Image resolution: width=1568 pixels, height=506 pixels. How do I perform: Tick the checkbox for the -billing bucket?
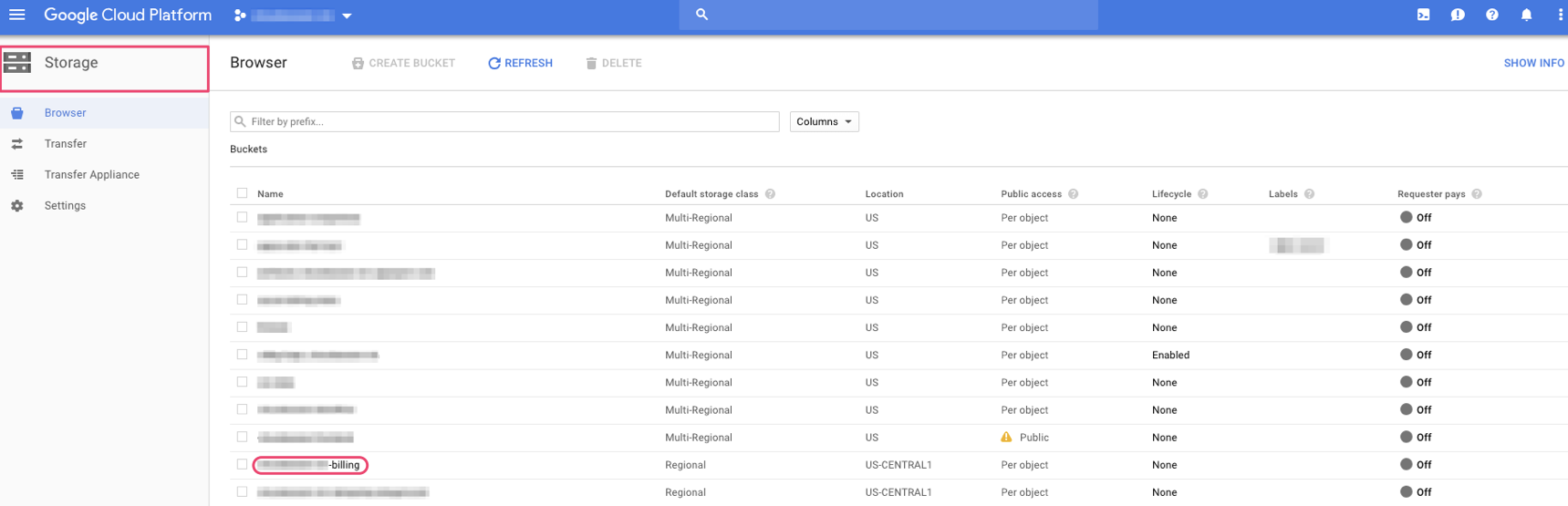pyautogui.click(x=242, y=464)
